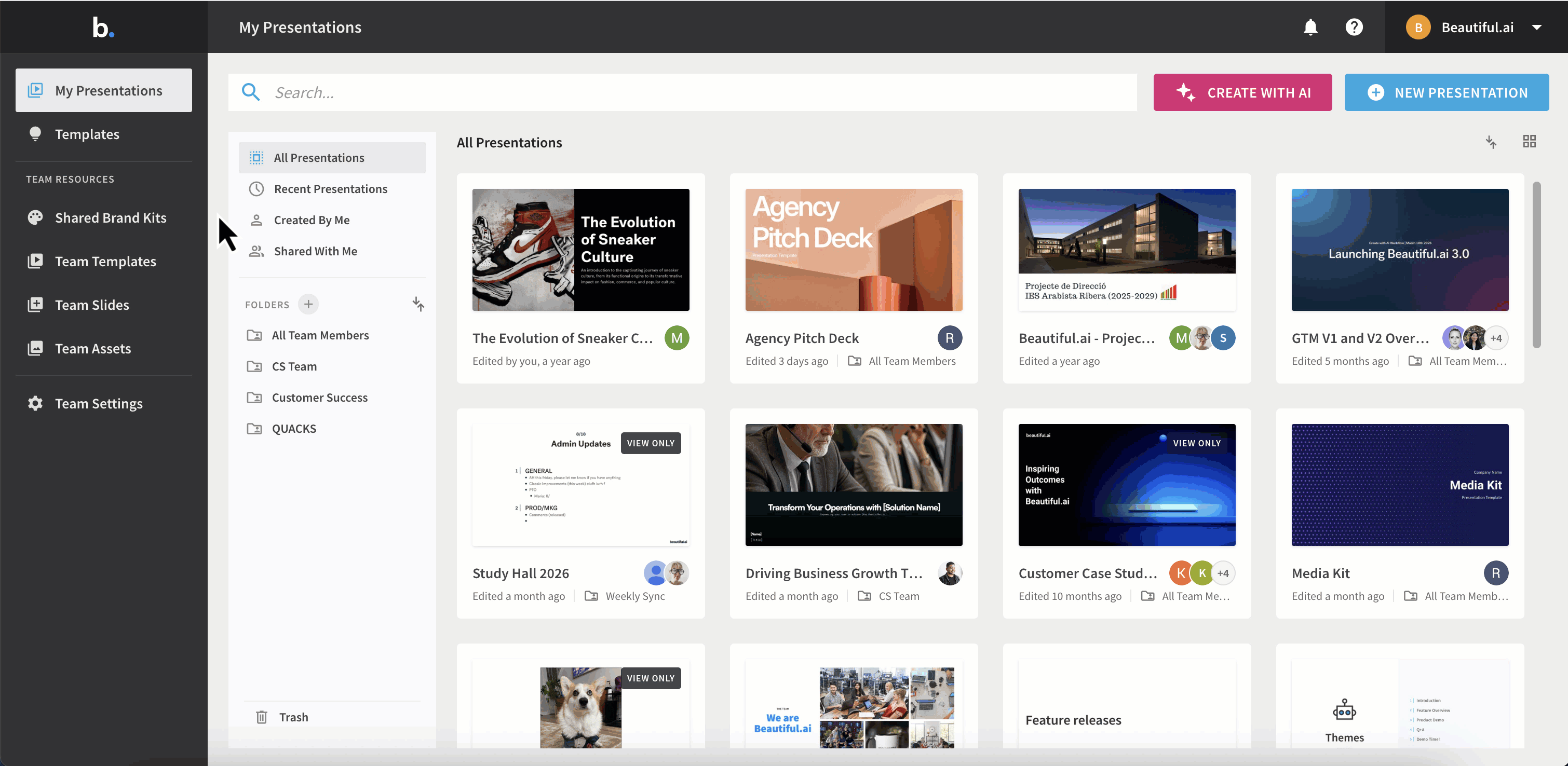This screenshot has width=1568, height=766.
Task: Select the Created By Me filter
Action: [332, 220]
